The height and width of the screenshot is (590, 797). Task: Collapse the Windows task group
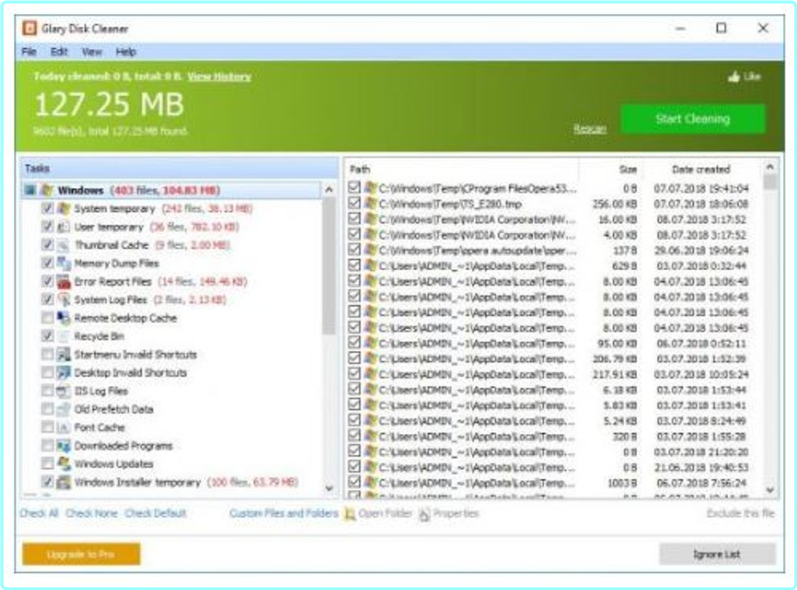pyautogui.click(x=30, y=190)
